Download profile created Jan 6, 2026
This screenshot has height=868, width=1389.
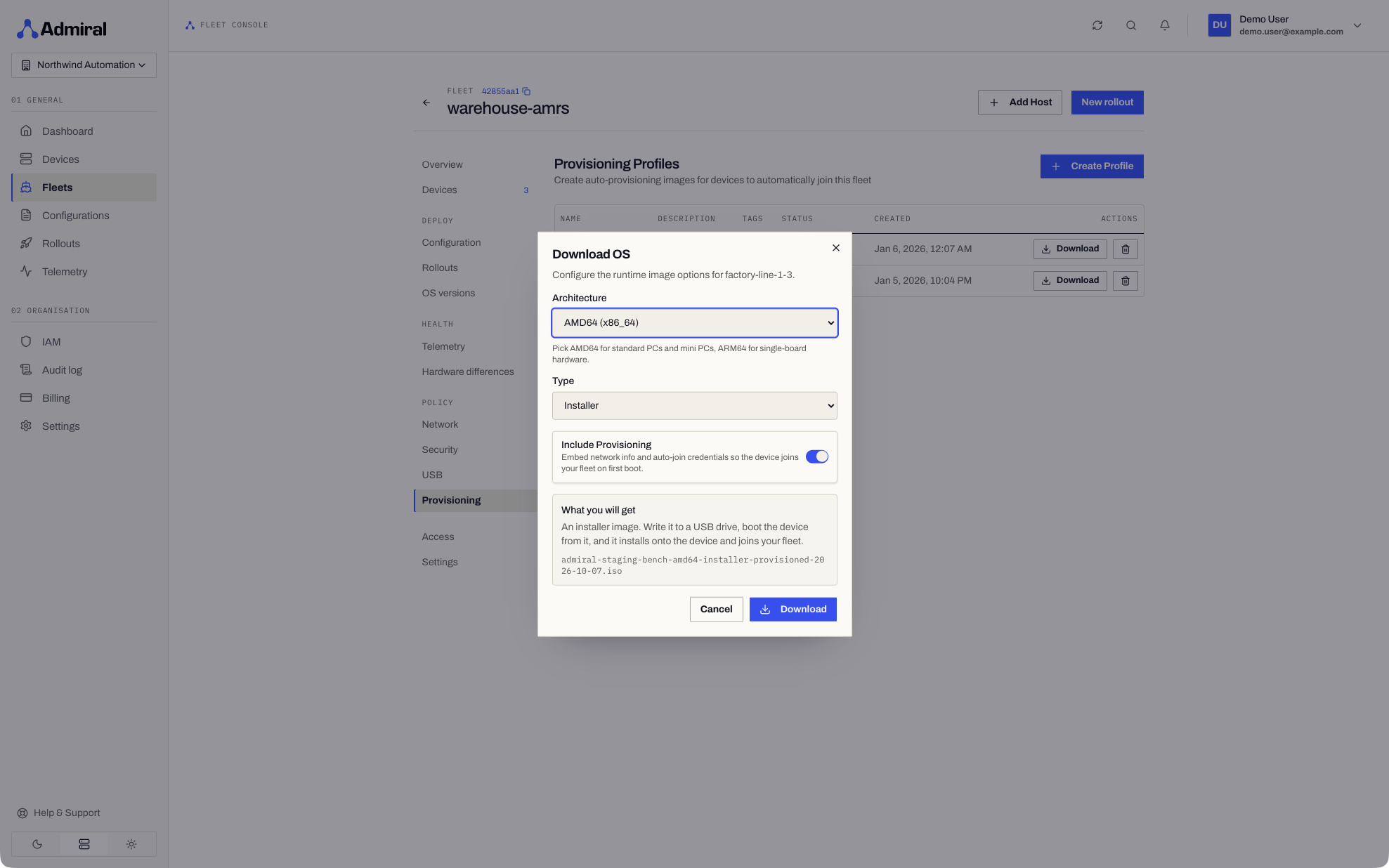point(1070,249)
